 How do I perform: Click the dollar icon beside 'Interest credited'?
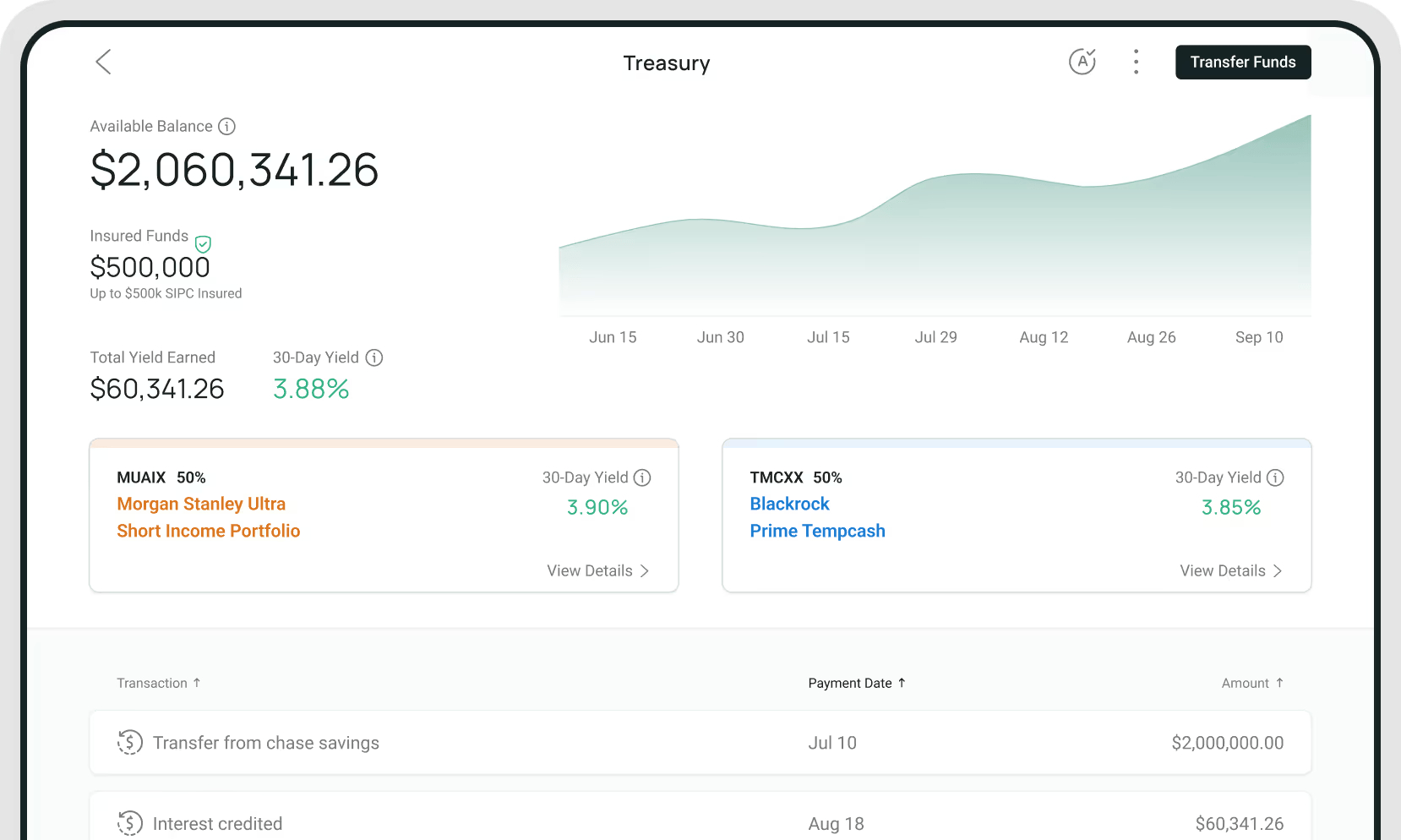tap(130, 823)
